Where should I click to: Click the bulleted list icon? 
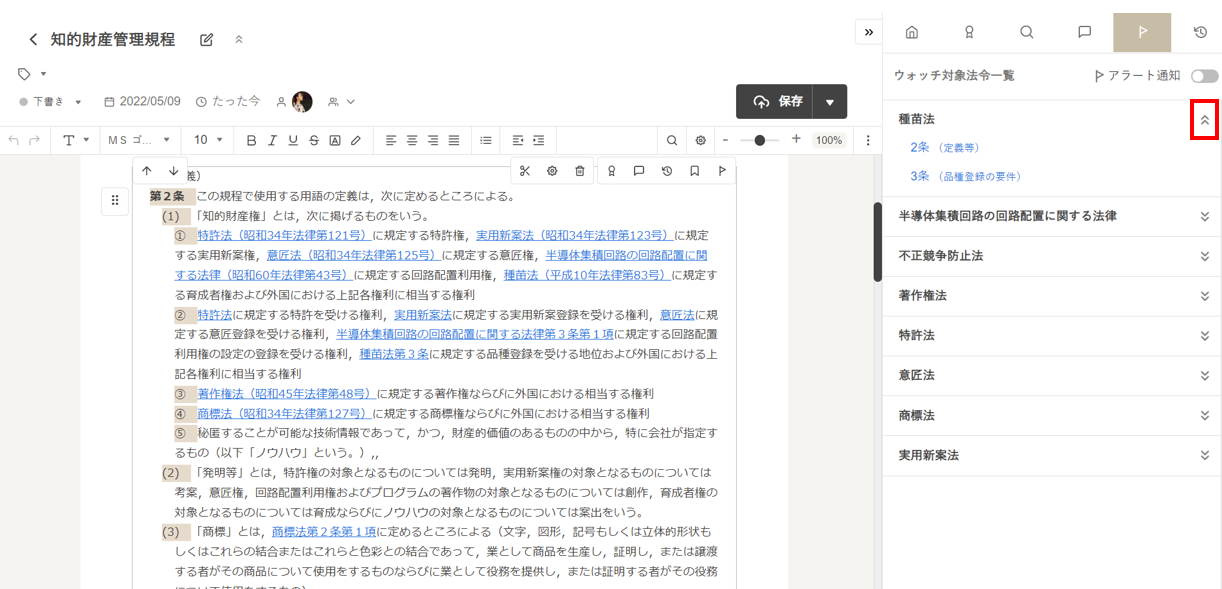486,140
